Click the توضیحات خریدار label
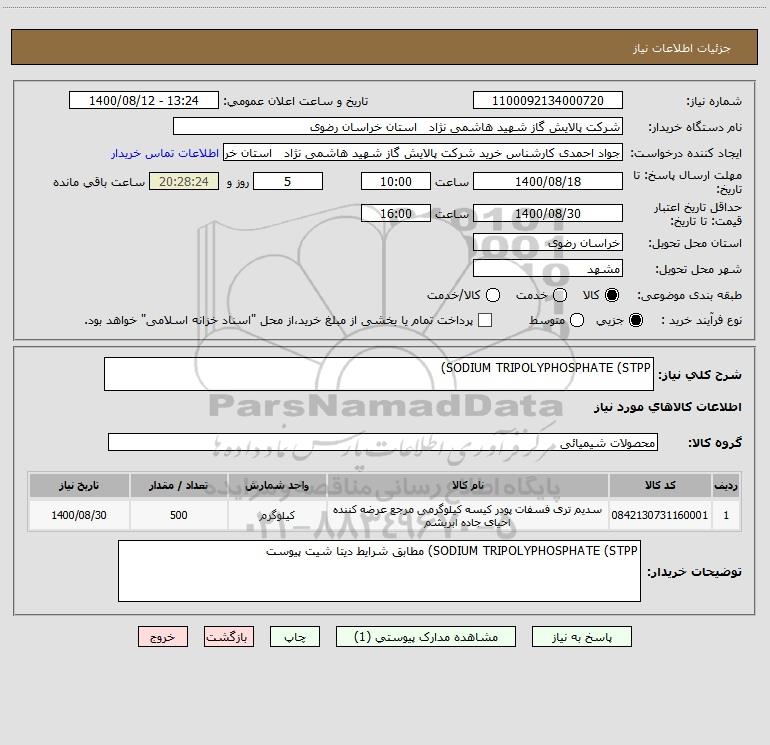 coord(694,572)
